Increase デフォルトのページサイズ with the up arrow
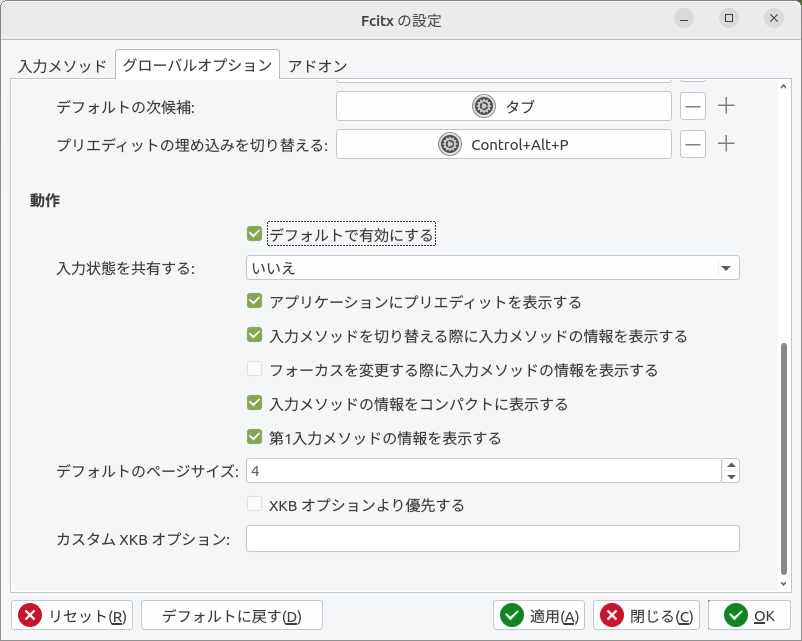This screenshot has height=641, width=802. (731, 465)
